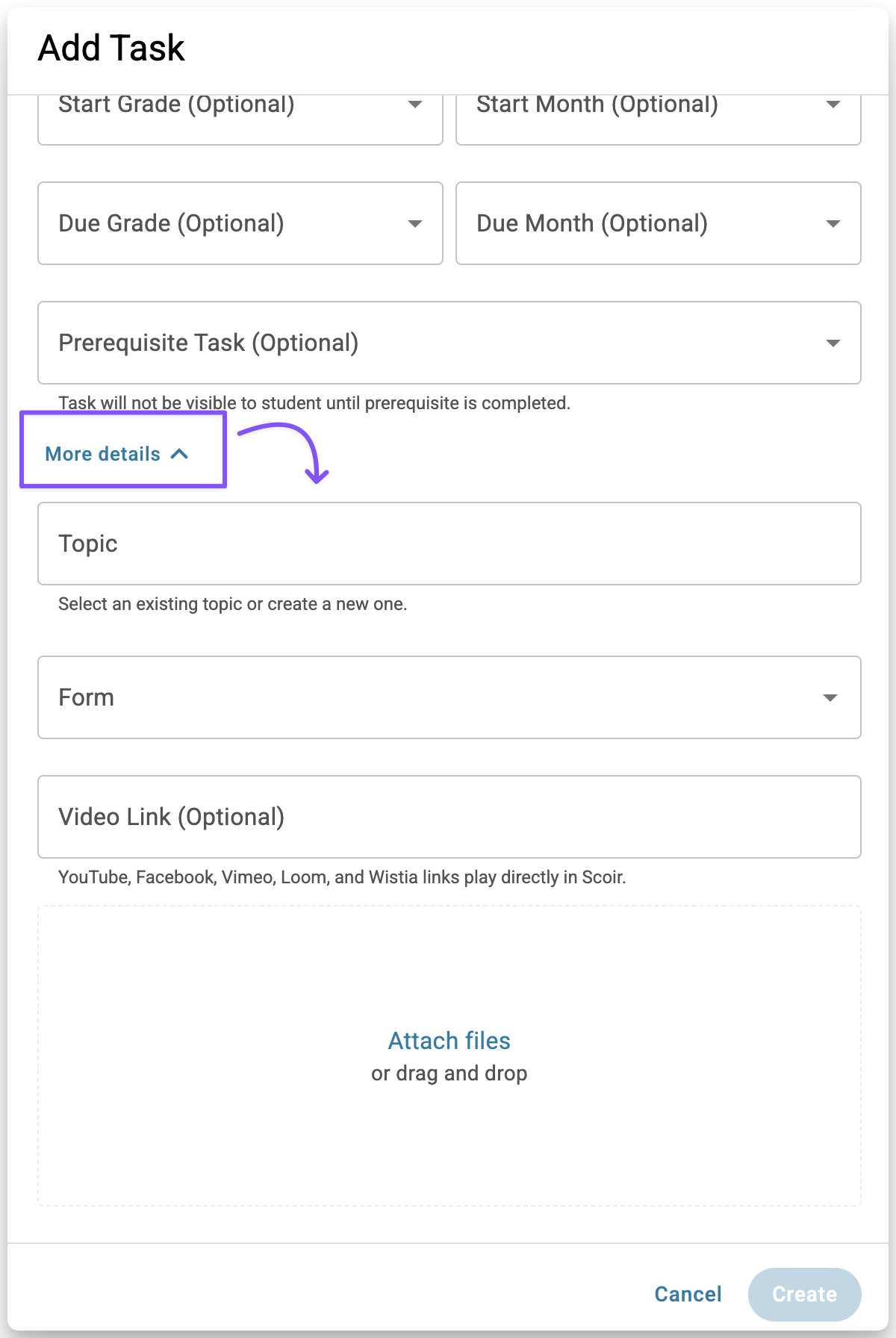
Task: Cancel the Add Task dialog
Action: [x=688, y=1294]
